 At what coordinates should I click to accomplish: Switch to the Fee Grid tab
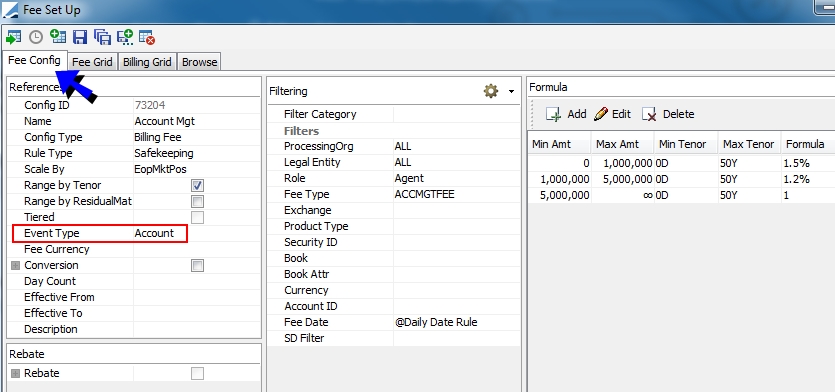tap(92, 62)
